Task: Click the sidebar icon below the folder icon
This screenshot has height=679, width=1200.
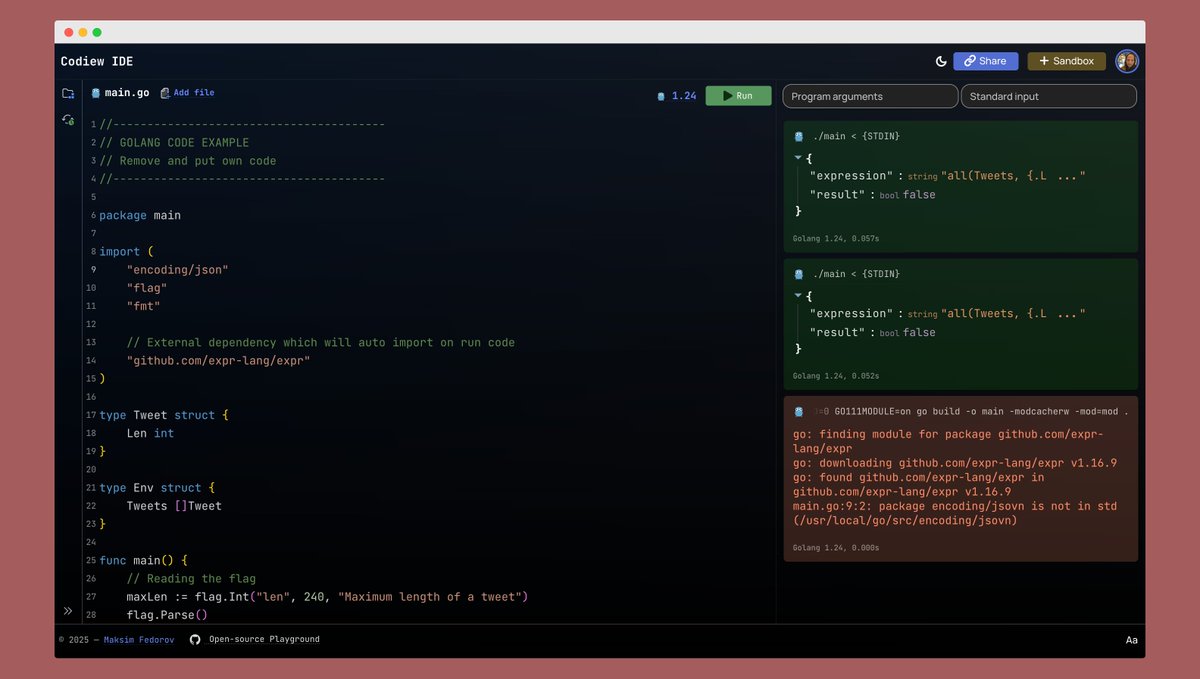Action: pyautogui.click(x=68, y=120)
